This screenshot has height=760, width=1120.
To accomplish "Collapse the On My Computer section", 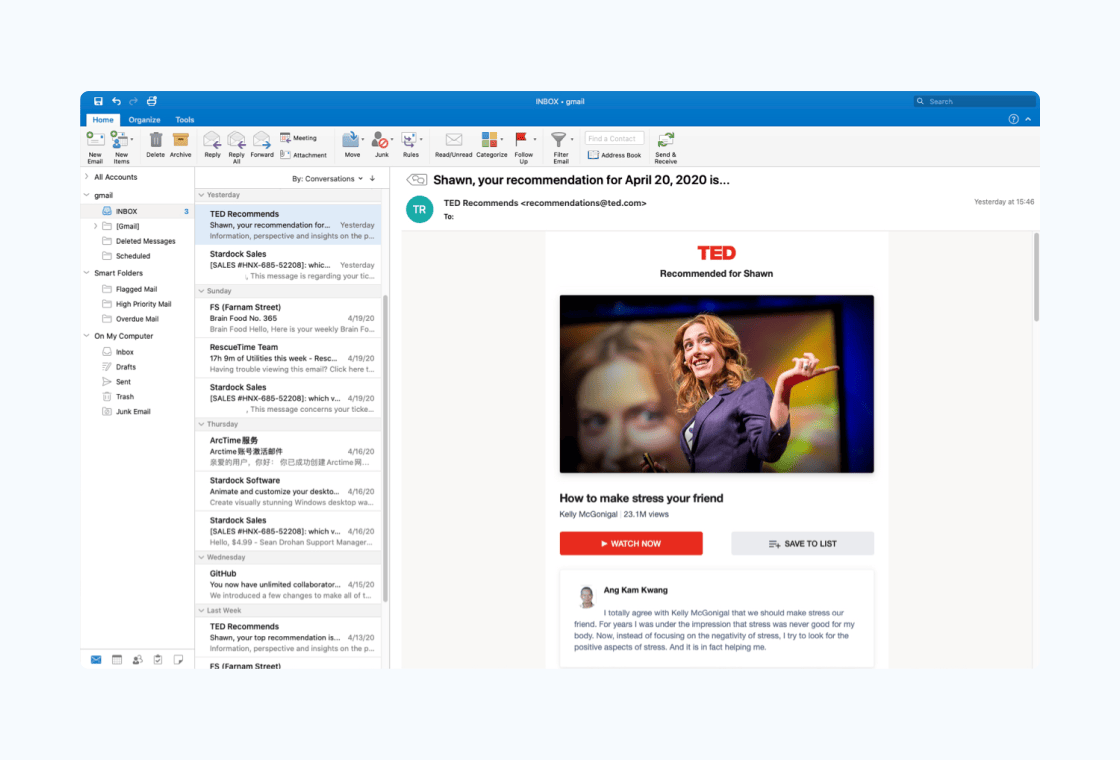I will pos(86,336).
